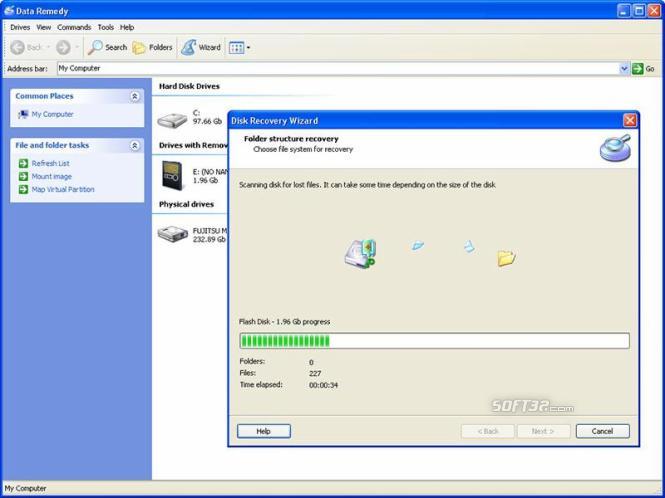665x498 pixels.
Task: Open the Forward history dropdown arrow
Action: 77,48
